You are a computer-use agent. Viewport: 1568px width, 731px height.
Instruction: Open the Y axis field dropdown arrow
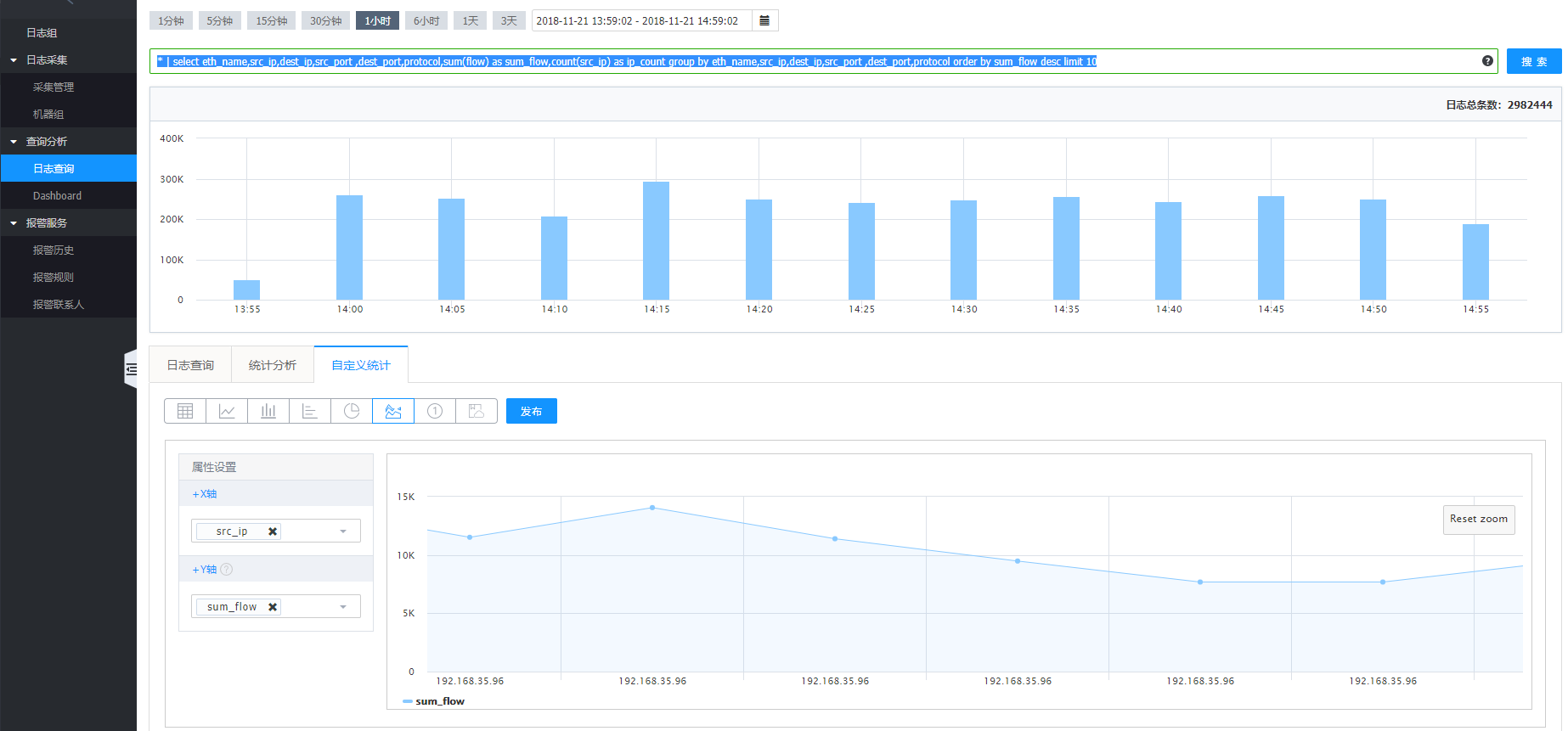click(x=343, y=607)
